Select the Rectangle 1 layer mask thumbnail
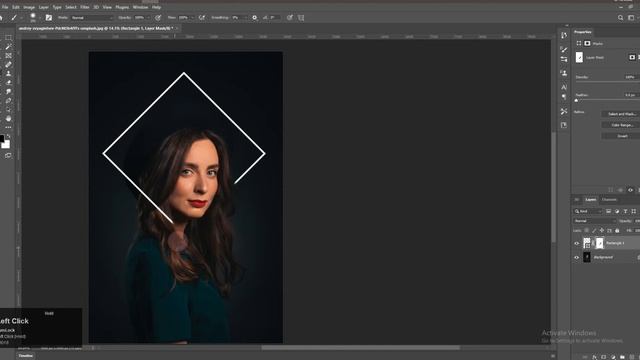Screen dimensions: 640x360 (599, 243)
